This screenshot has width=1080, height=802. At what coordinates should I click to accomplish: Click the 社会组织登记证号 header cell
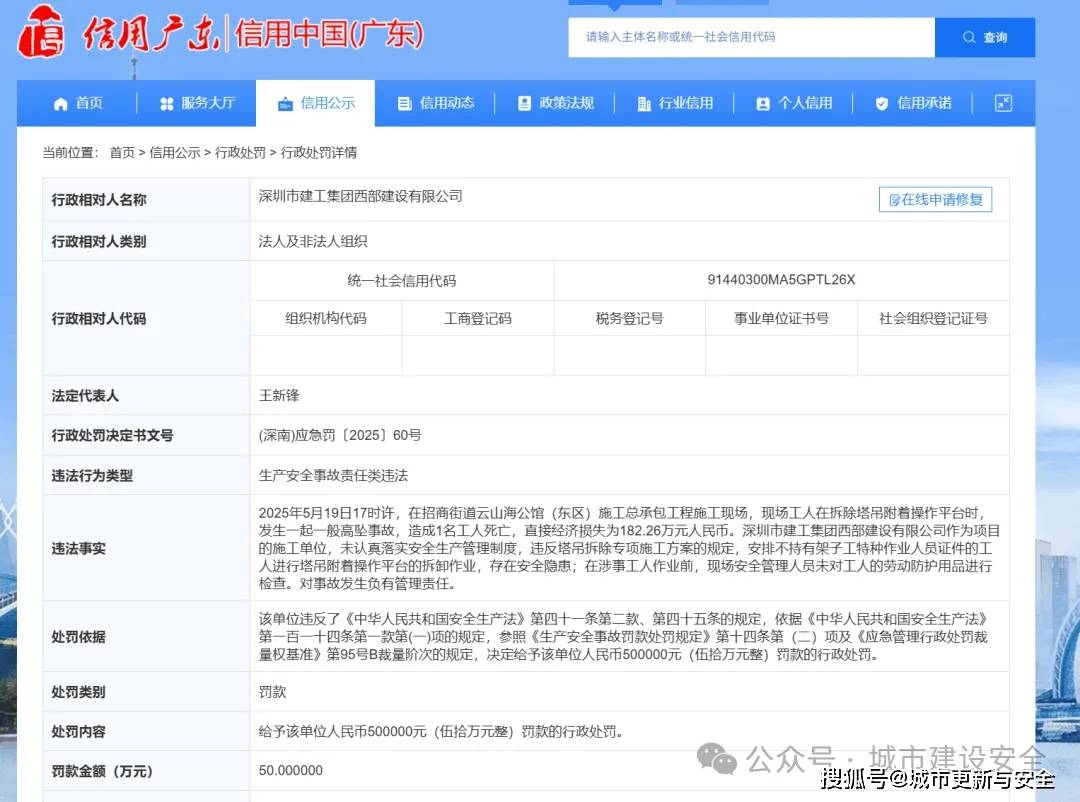933,318
